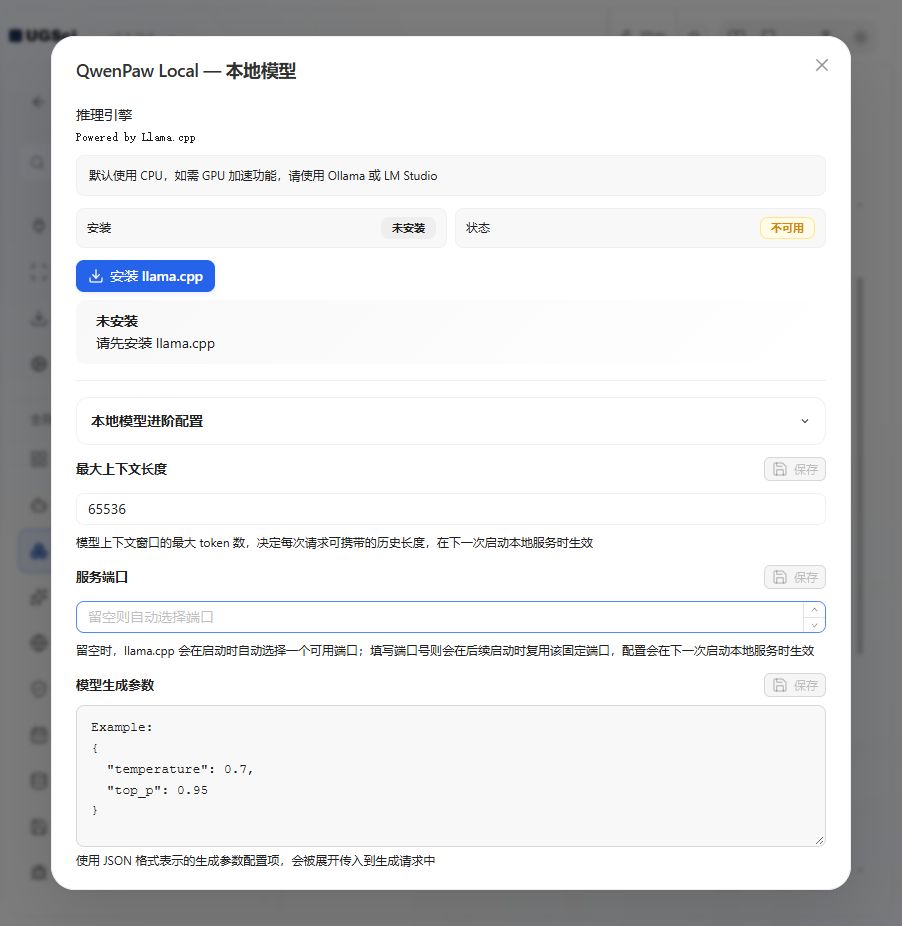The image size is (902, 926).
Task: Click the 保存 button for 服务端口
Action: [x=794, y=577]
